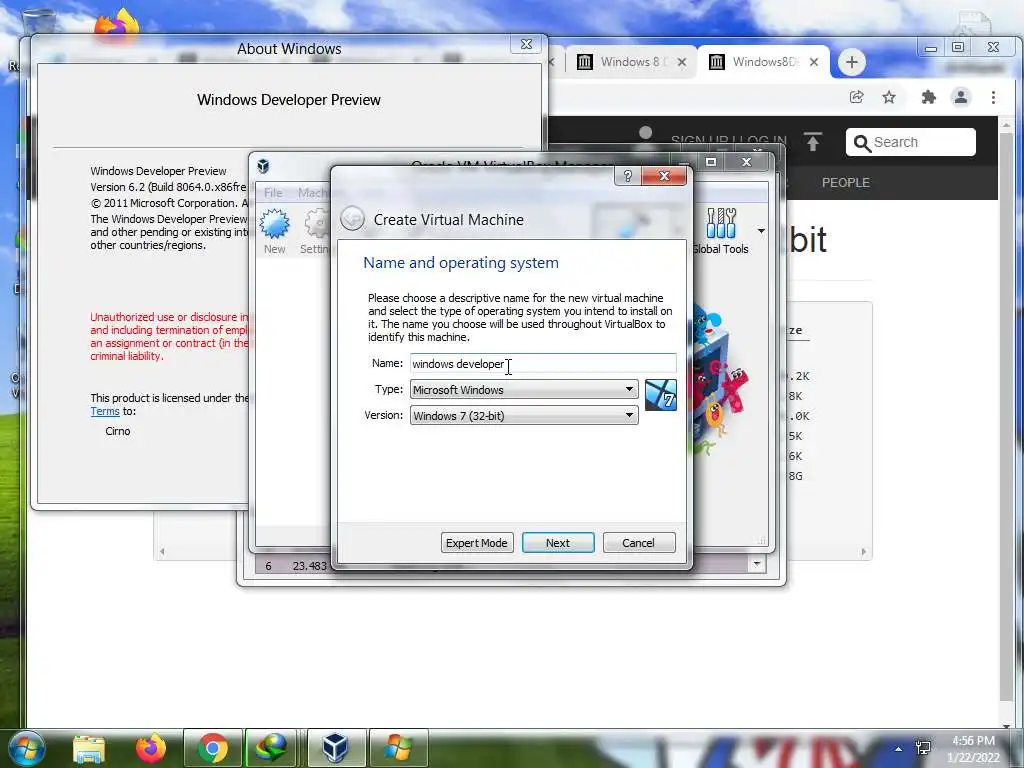Open the Chrome extensions puzzle icon
The width and height of the screenshot is (1024, 768).
(x=928, y=97)
